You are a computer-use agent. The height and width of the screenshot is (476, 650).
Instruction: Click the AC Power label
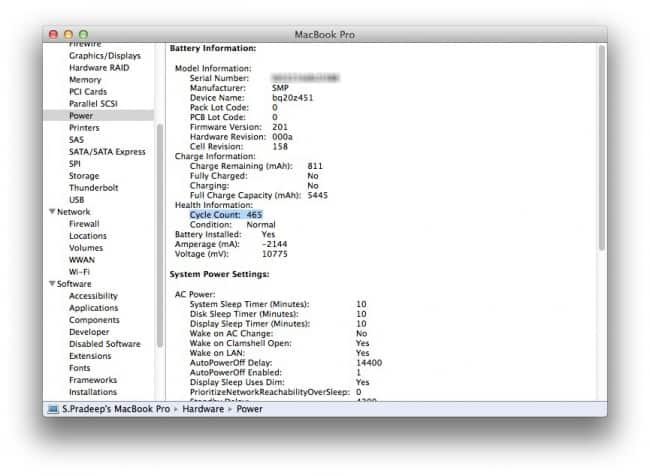point(195,294)
